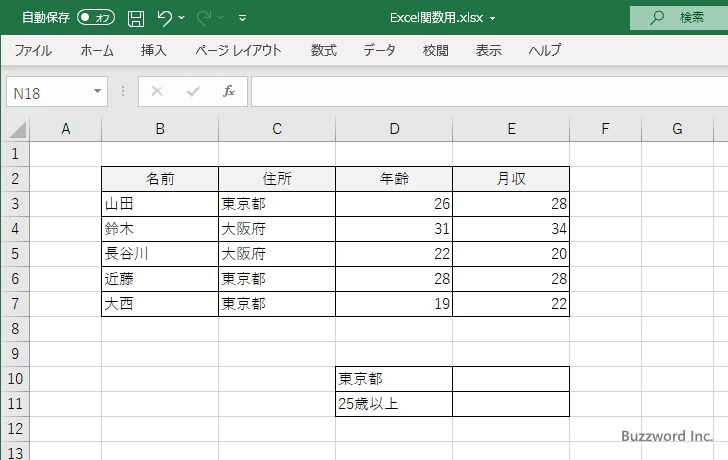
Task: Select the cell containing 大西
Action: 160,304
